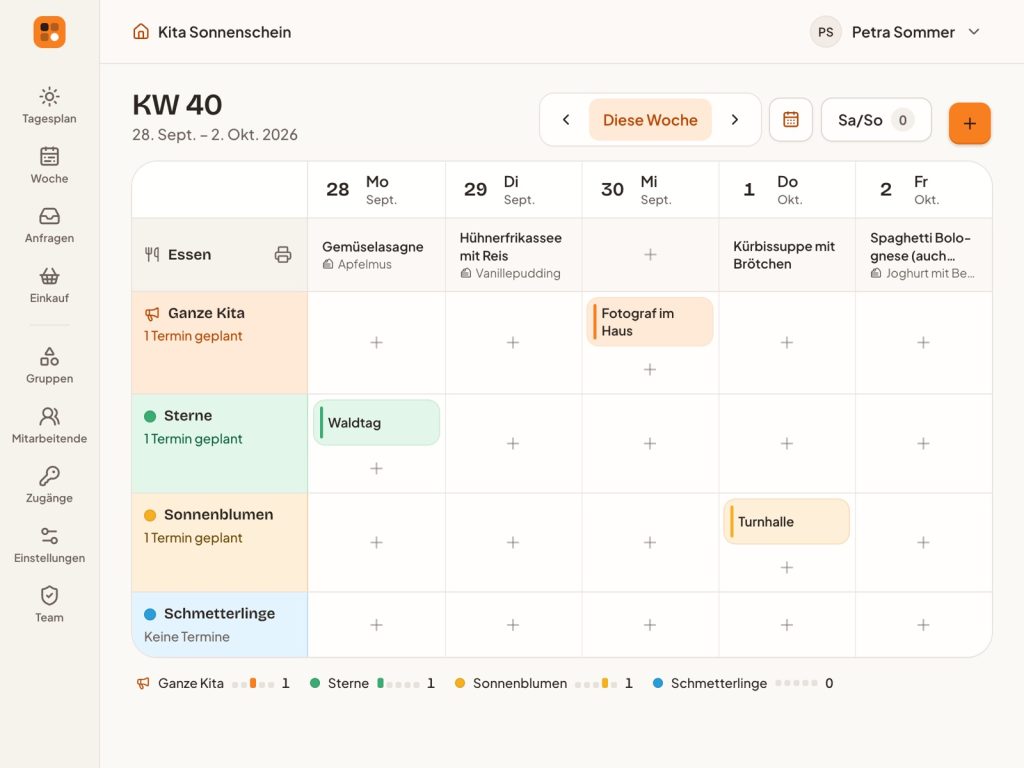This screenshot has width=1024, height=768.
Task: Go to the next week
Action: click(x=735, y=120)
